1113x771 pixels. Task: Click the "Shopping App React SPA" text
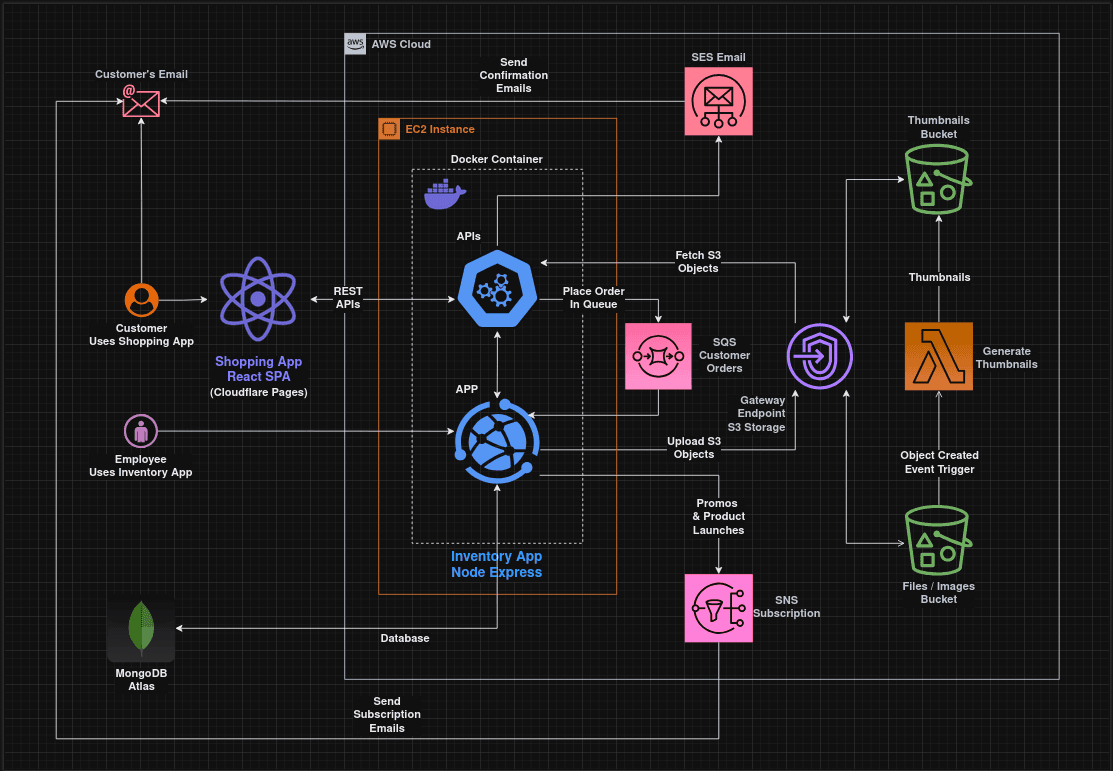tap(258, 369)
